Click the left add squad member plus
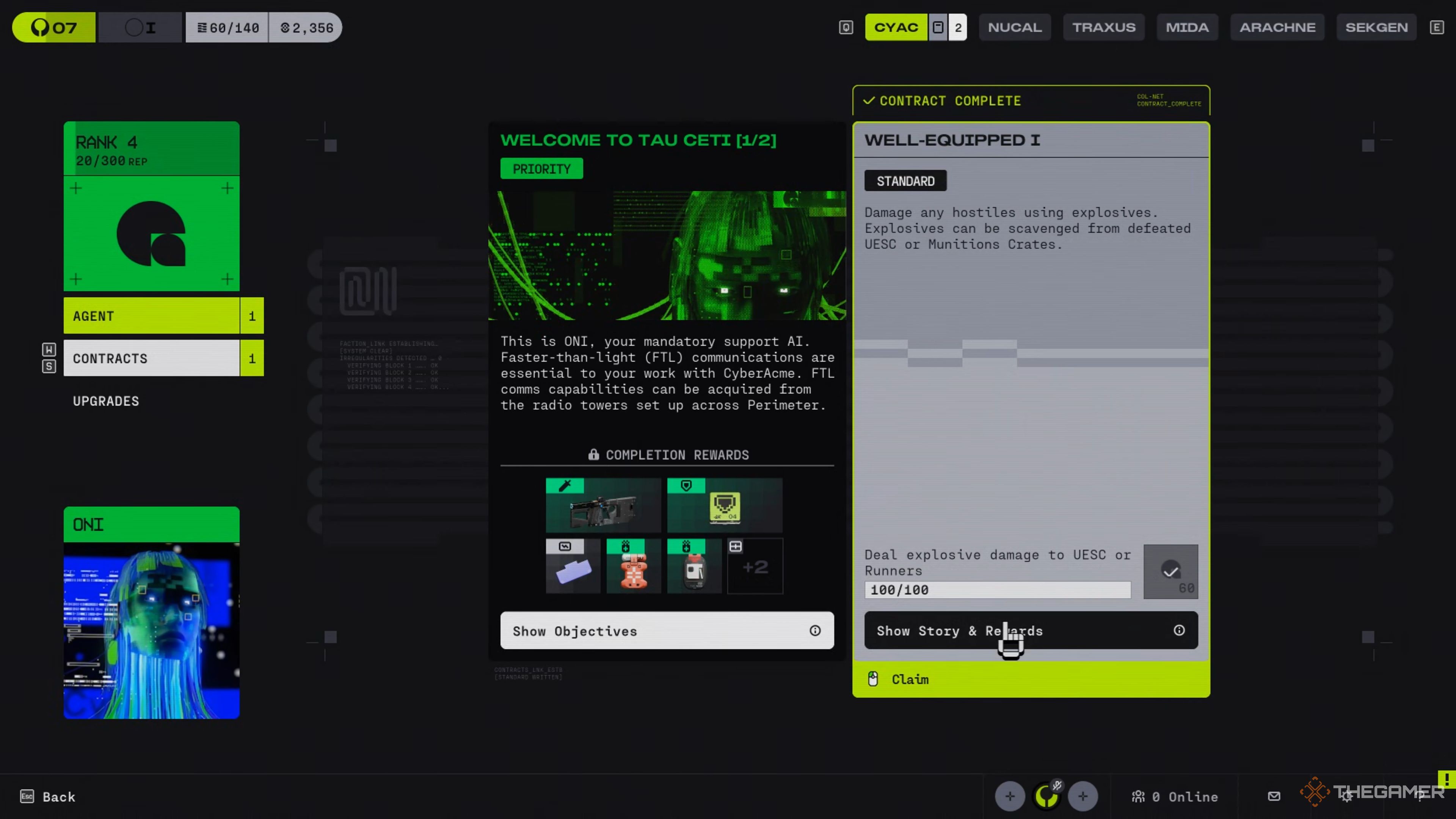Screen dimensions: 1456x819 coord(1009,796)
